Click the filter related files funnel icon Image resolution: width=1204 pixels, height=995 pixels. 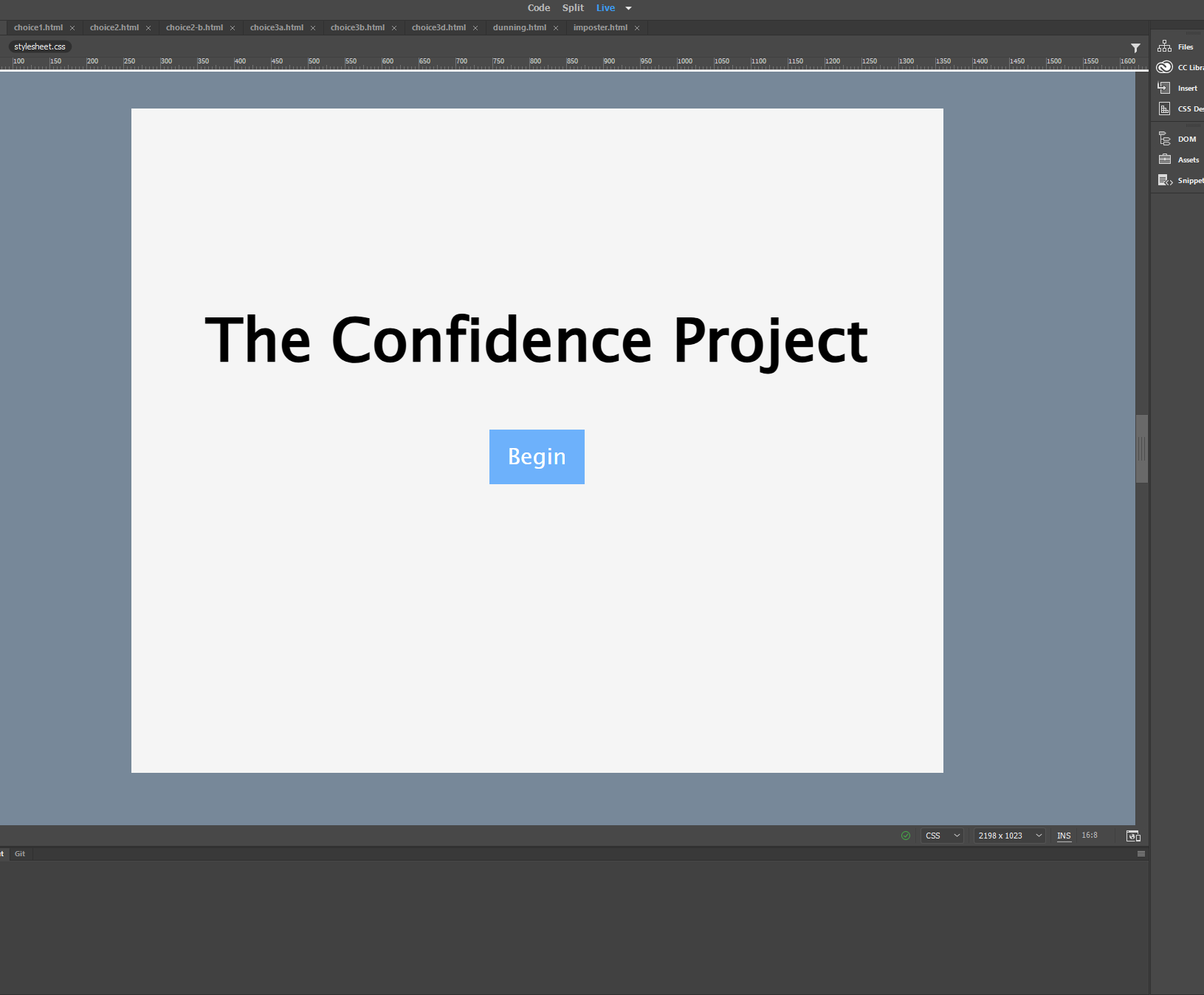point(1135,48)
